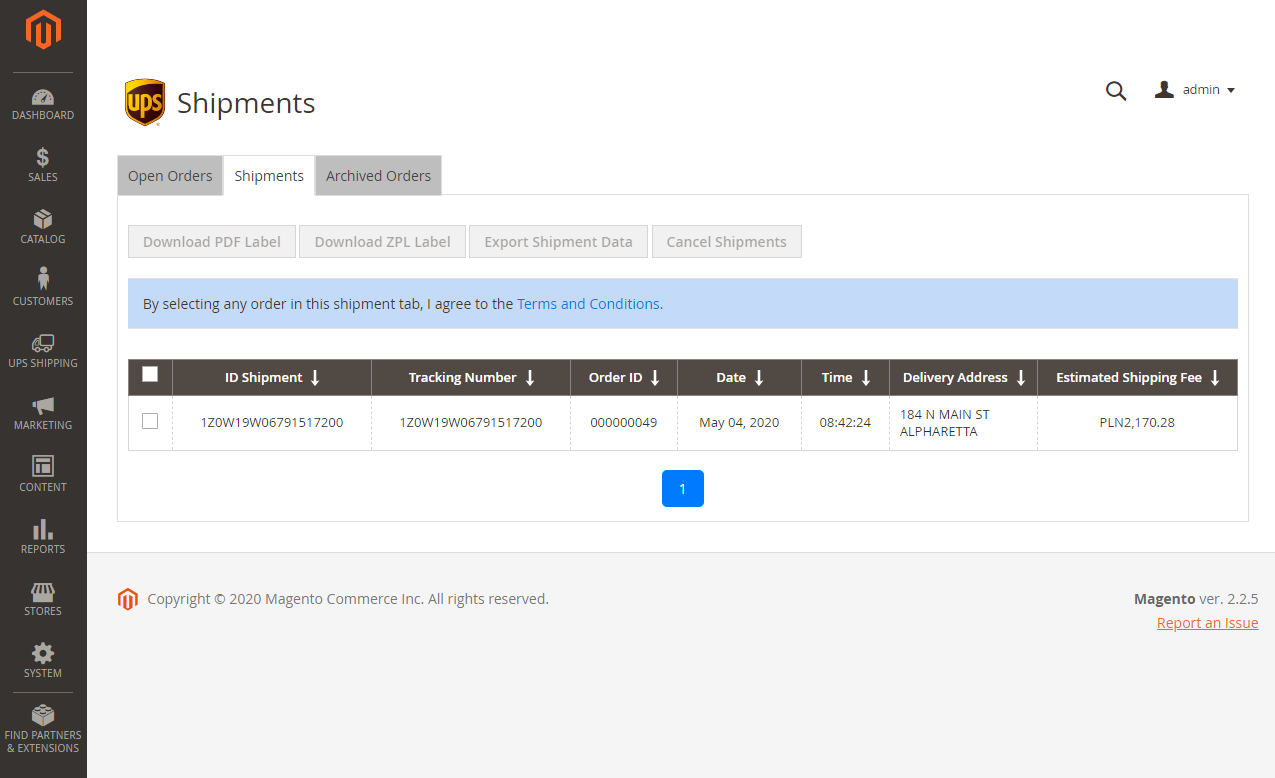The height and width of the screenshot is (778, 1275).
Task: Click the search magnifier icon
Action: coord(1116,90)
